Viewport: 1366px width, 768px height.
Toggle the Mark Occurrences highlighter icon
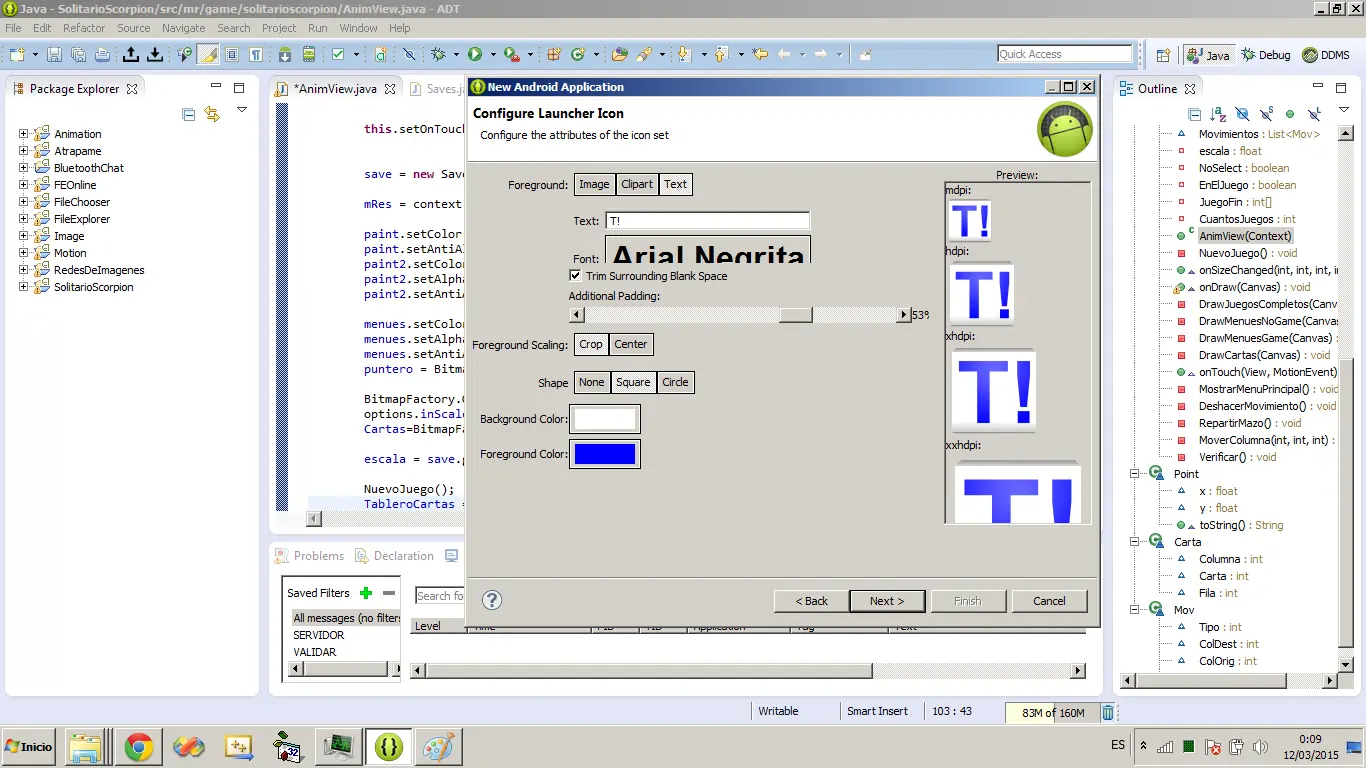[x=208, y=55]
